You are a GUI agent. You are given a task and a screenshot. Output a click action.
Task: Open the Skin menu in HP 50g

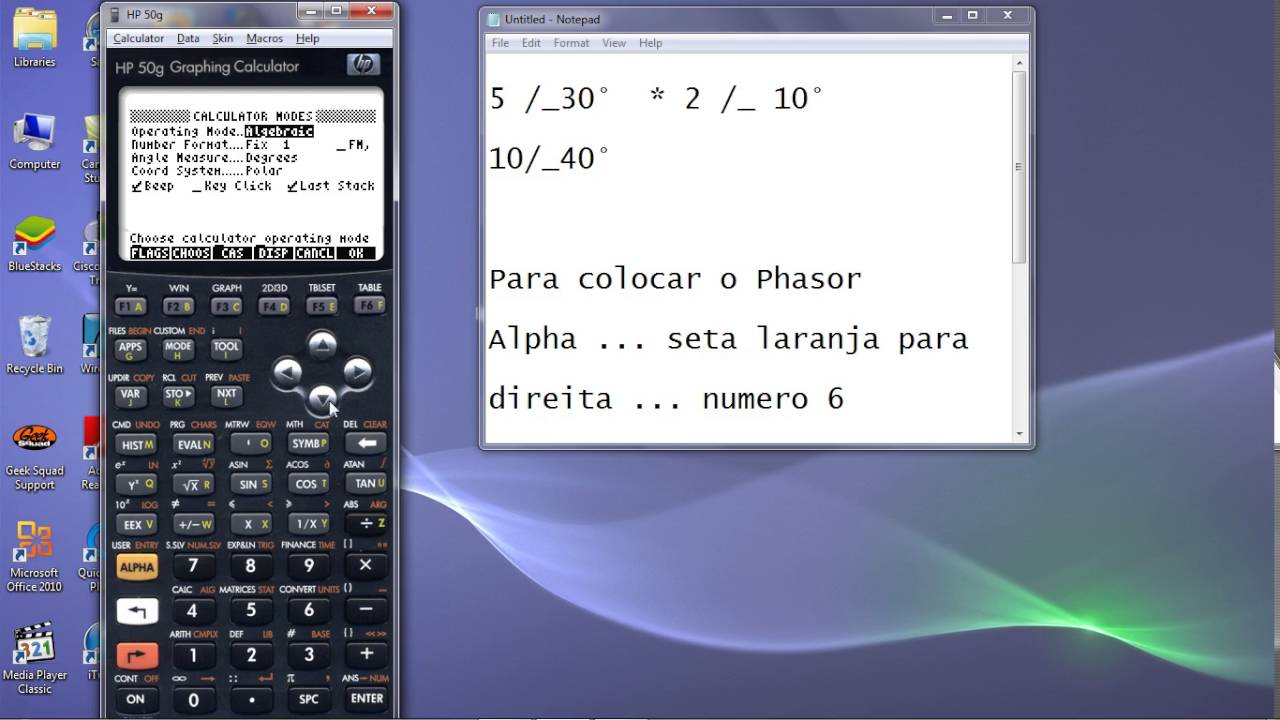click(223, 38)
